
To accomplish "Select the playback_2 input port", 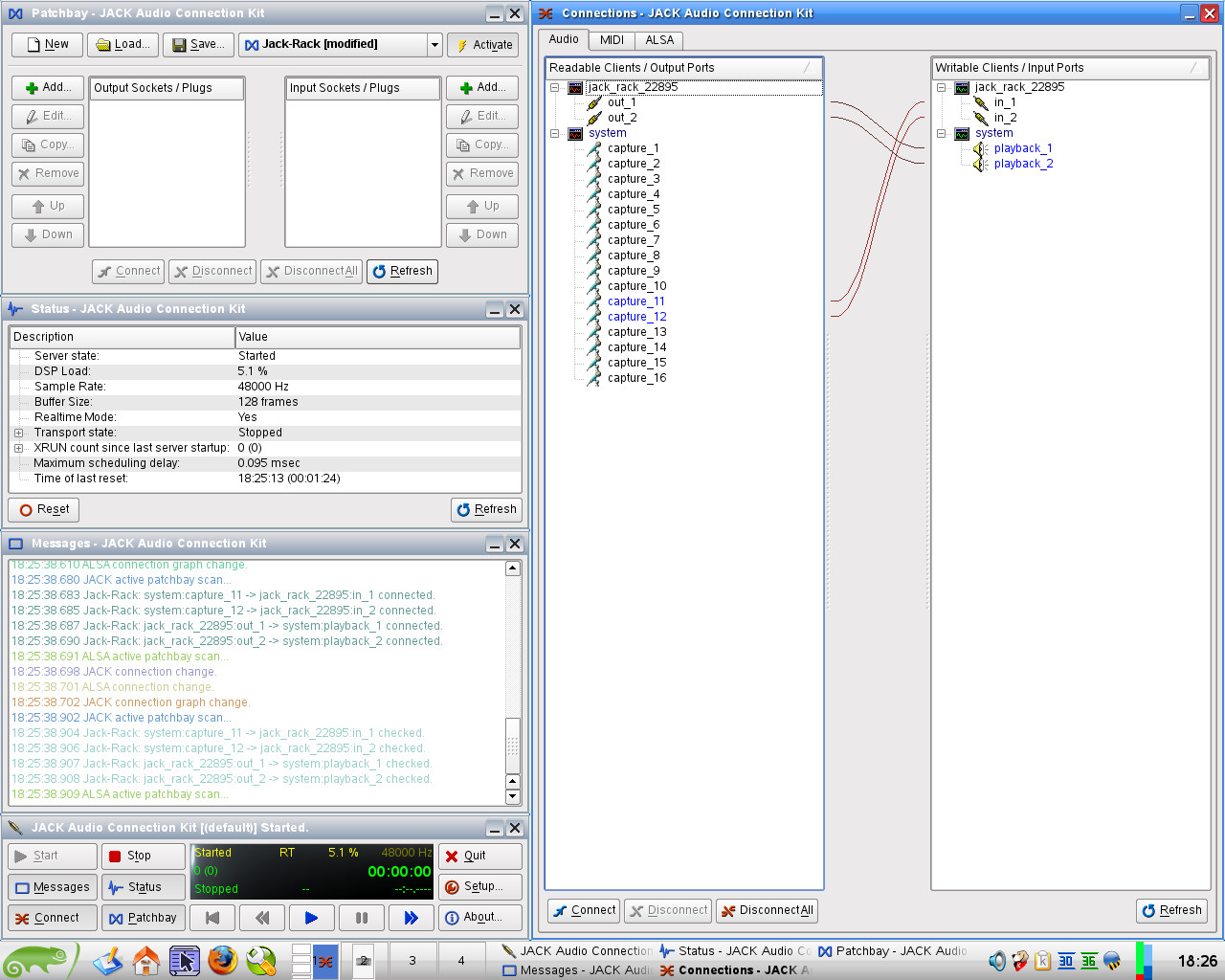I will 1023,164.
